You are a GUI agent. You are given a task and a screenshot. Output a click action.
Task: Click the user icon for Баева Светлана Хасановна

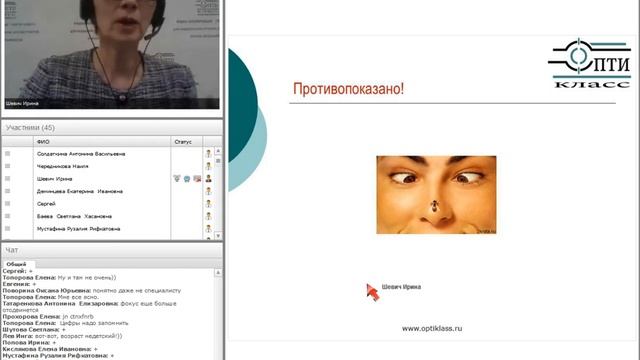(209, 216)
